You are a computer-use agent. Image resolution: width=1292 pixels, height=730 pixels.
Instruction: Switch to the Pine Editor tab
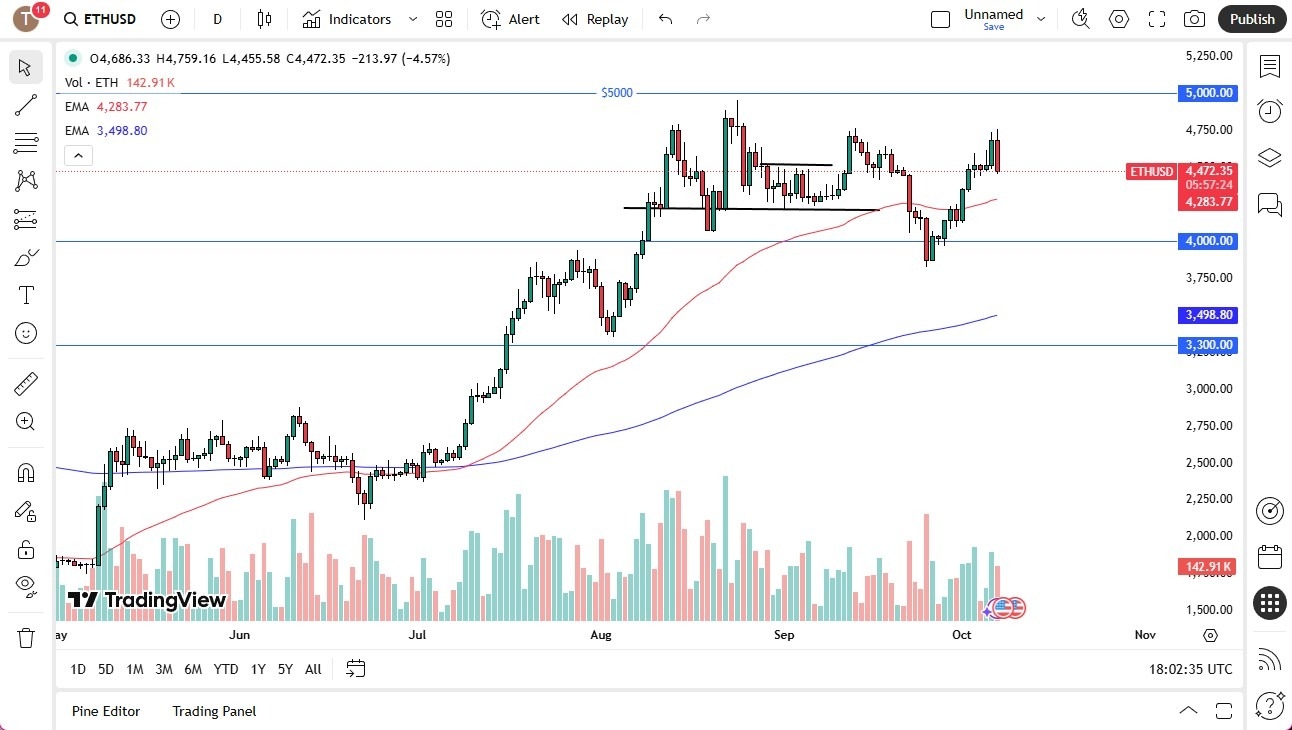click(106, 711)
